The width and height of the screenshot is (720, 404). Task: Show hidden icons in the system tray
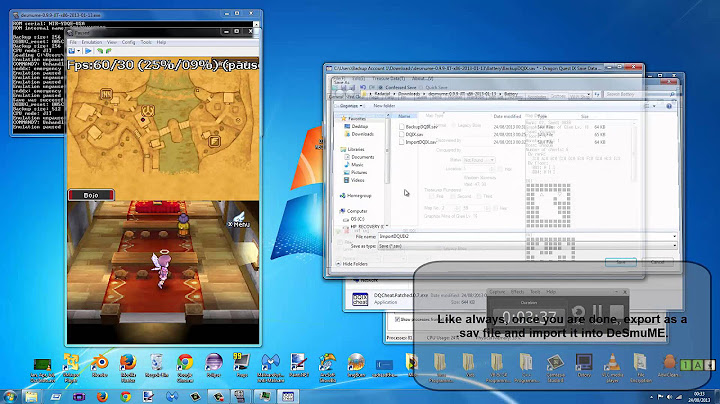(651, 397)
